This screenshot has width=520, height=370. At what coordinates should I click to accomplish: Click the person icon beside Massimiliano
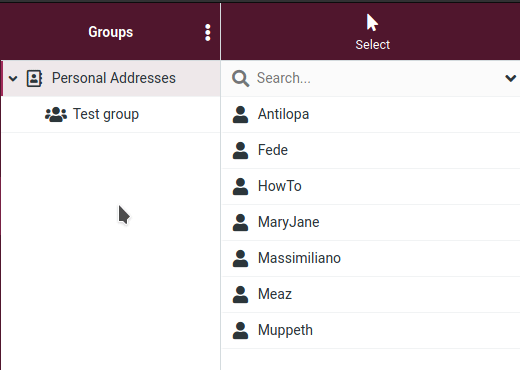pos(240,258)
